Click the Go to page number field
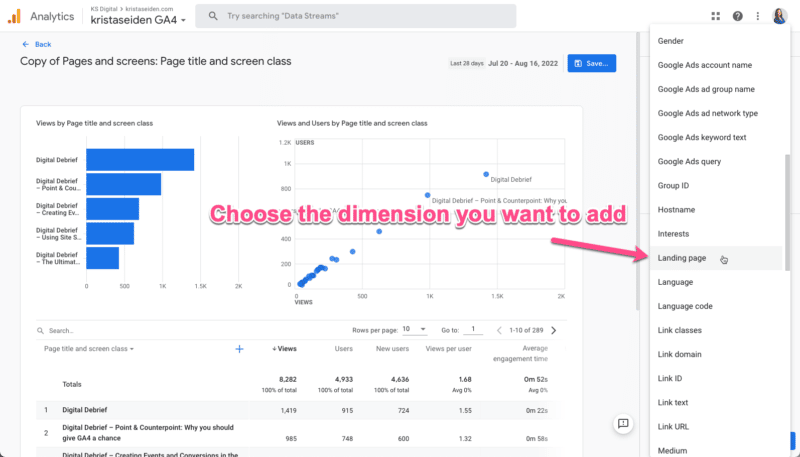The width and height of the screenshot is (800, 457). pos(473,329)
